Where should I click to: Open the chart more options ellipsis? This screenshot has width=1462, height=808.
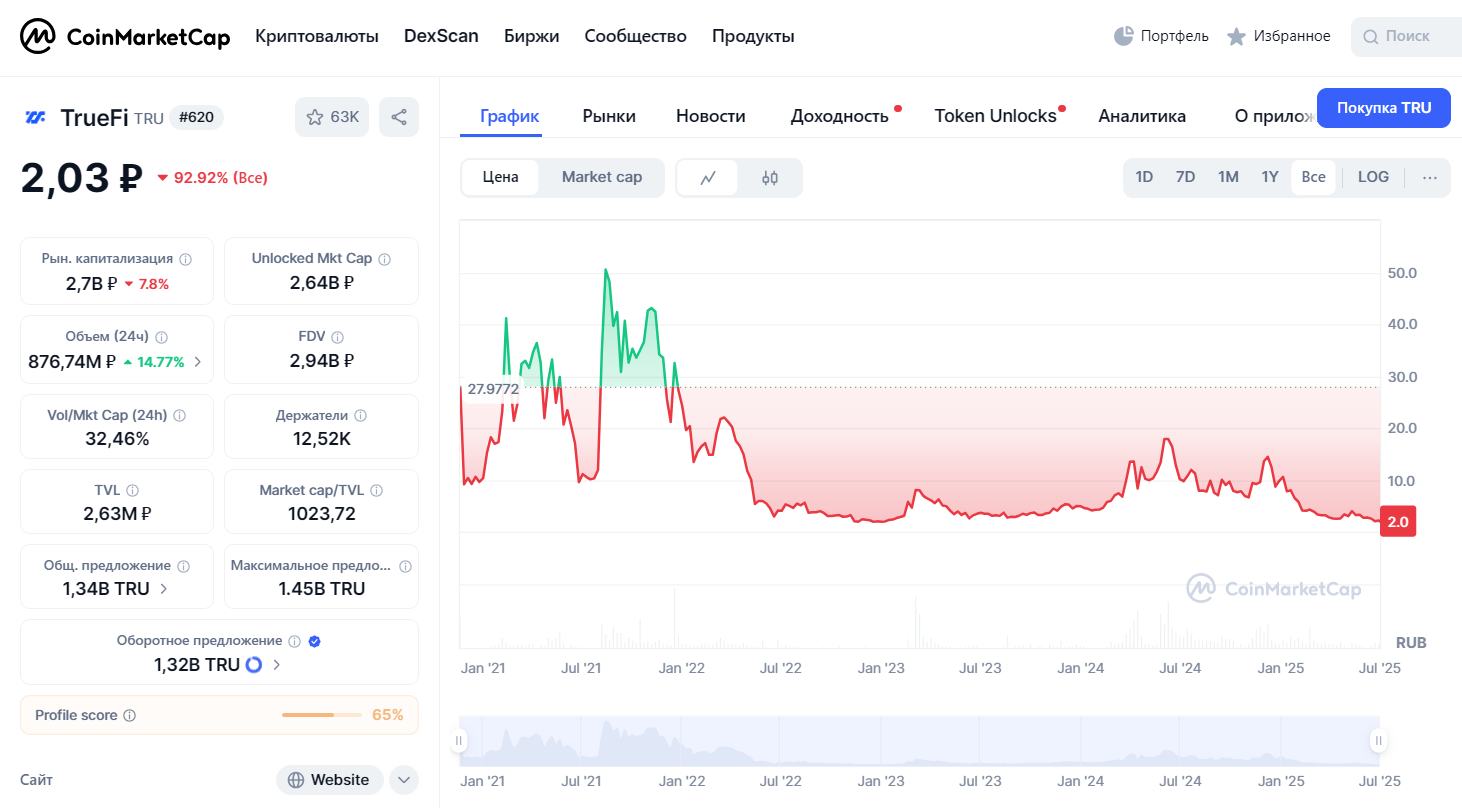click(x=1429, y=178)
